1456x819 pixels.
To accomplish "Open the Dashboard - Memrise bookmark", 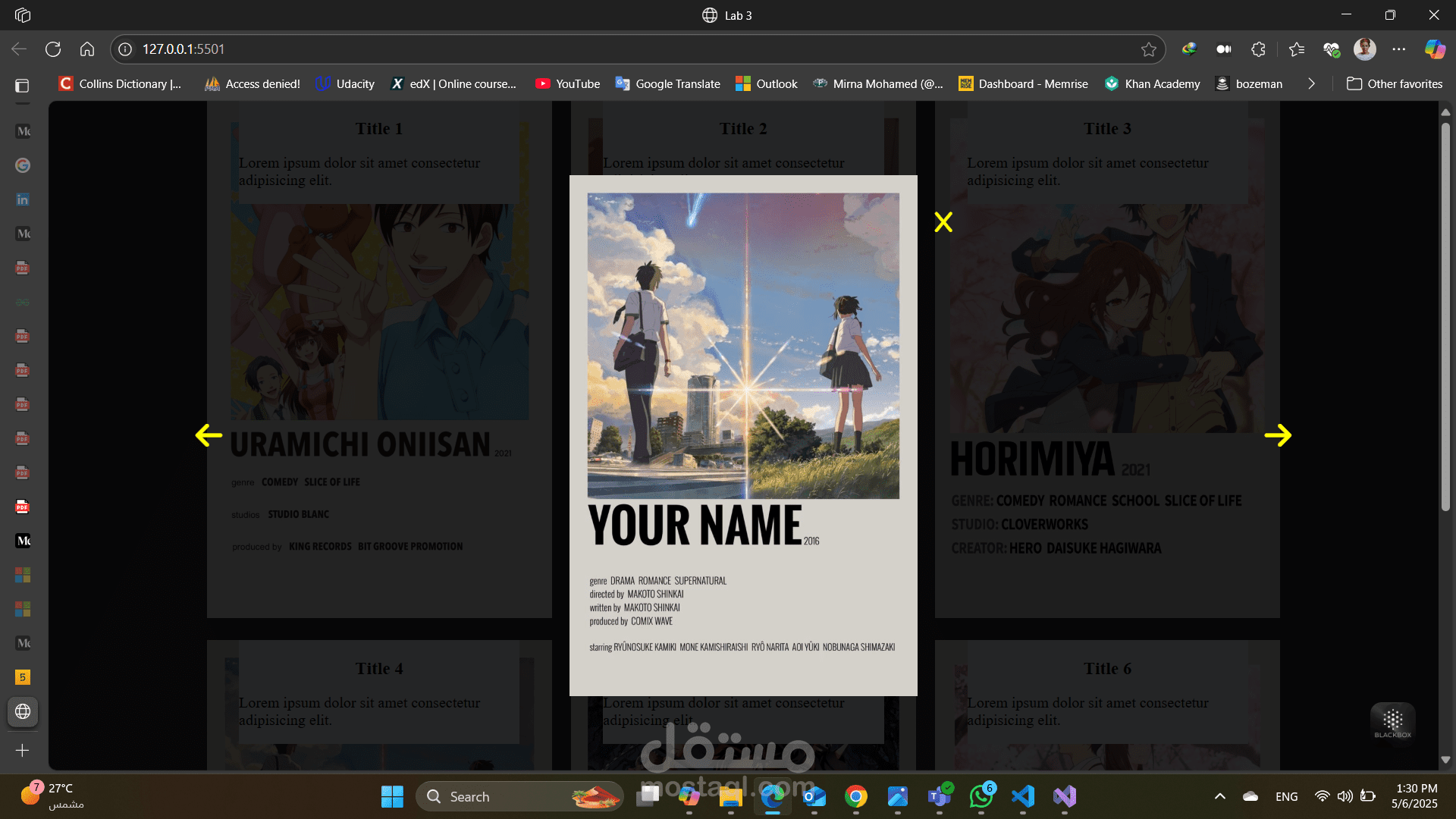I will coord(1023,84).
